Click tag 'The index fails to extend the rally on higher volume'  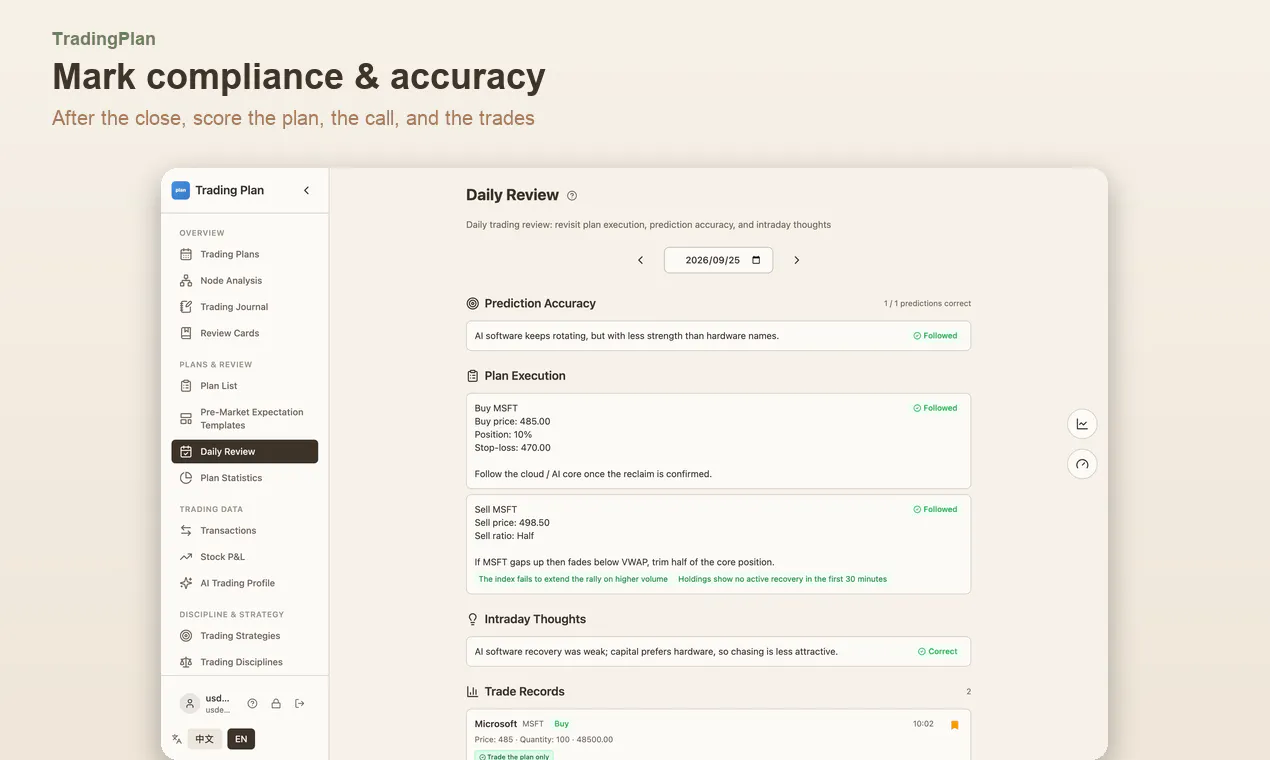pyautogui.click(x=573, y=579)
